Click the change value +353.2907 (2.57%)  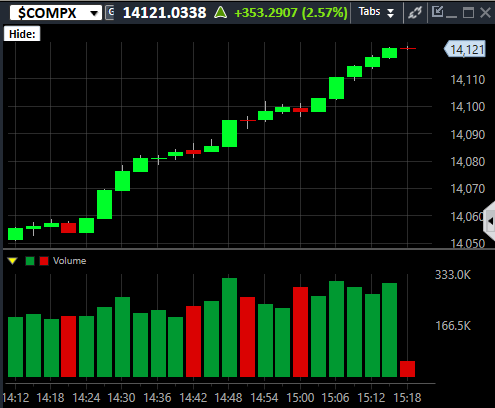(291, 13)
